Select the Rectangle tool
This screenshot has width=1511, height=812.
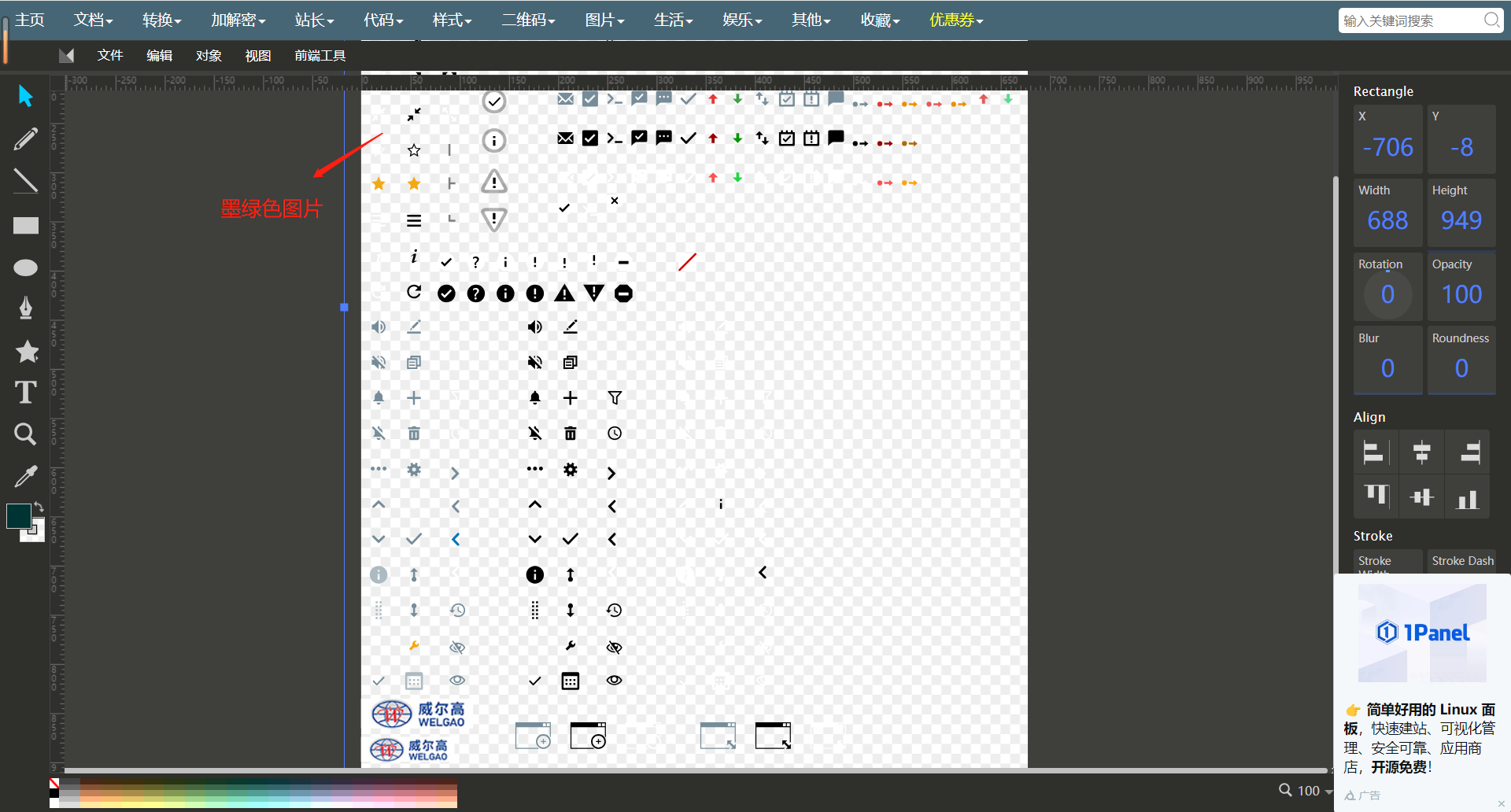pos(25,226)
